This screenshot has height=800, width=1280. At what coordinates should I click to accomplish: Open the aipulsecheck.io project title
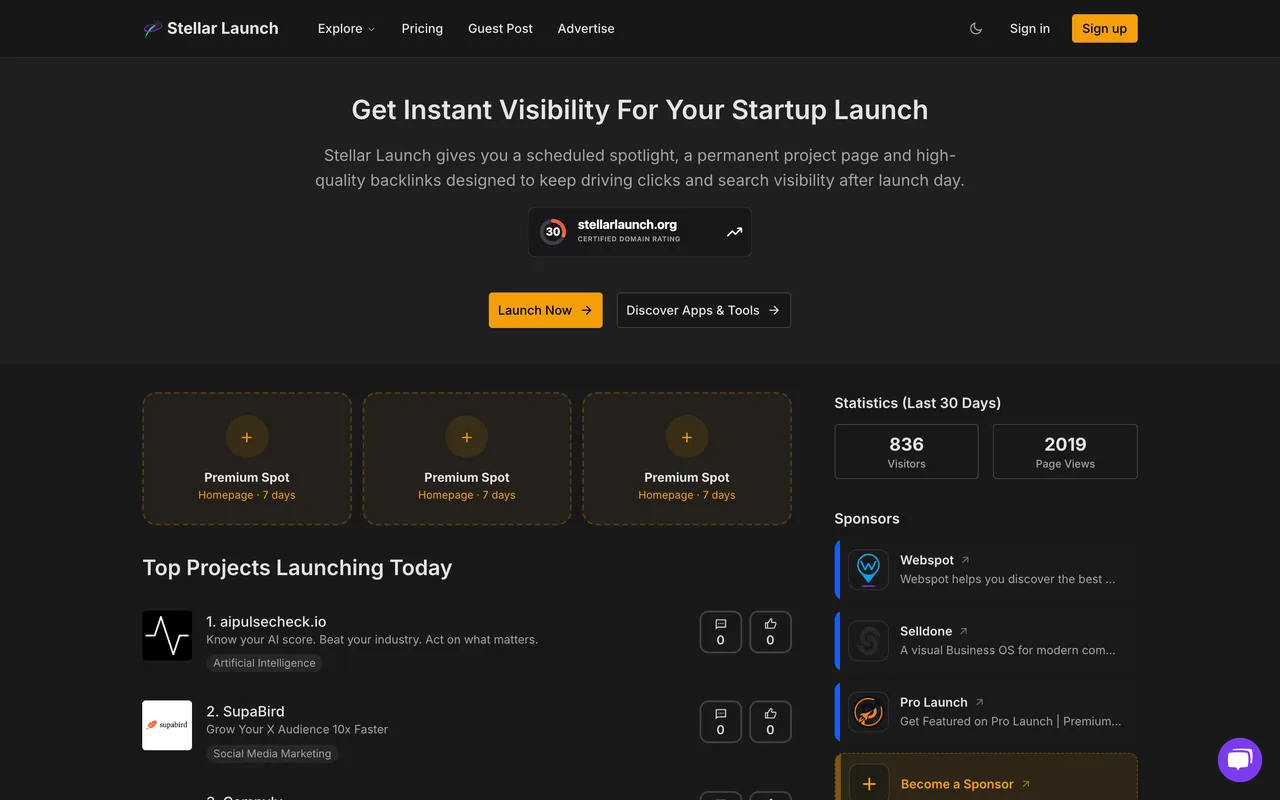(266, 622)
